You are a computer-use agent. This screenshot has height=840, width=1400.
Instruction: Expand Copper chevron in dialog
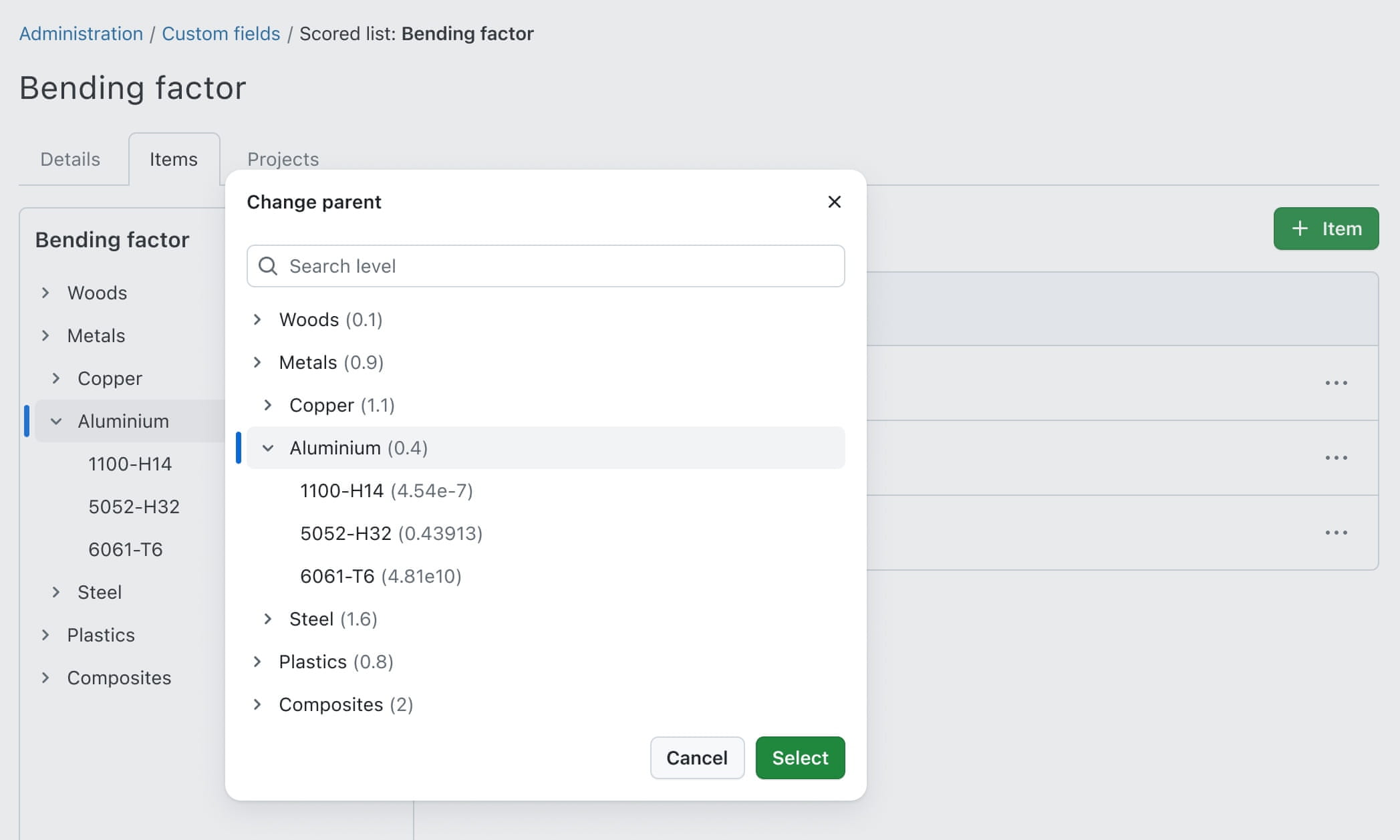pos(268,405)
